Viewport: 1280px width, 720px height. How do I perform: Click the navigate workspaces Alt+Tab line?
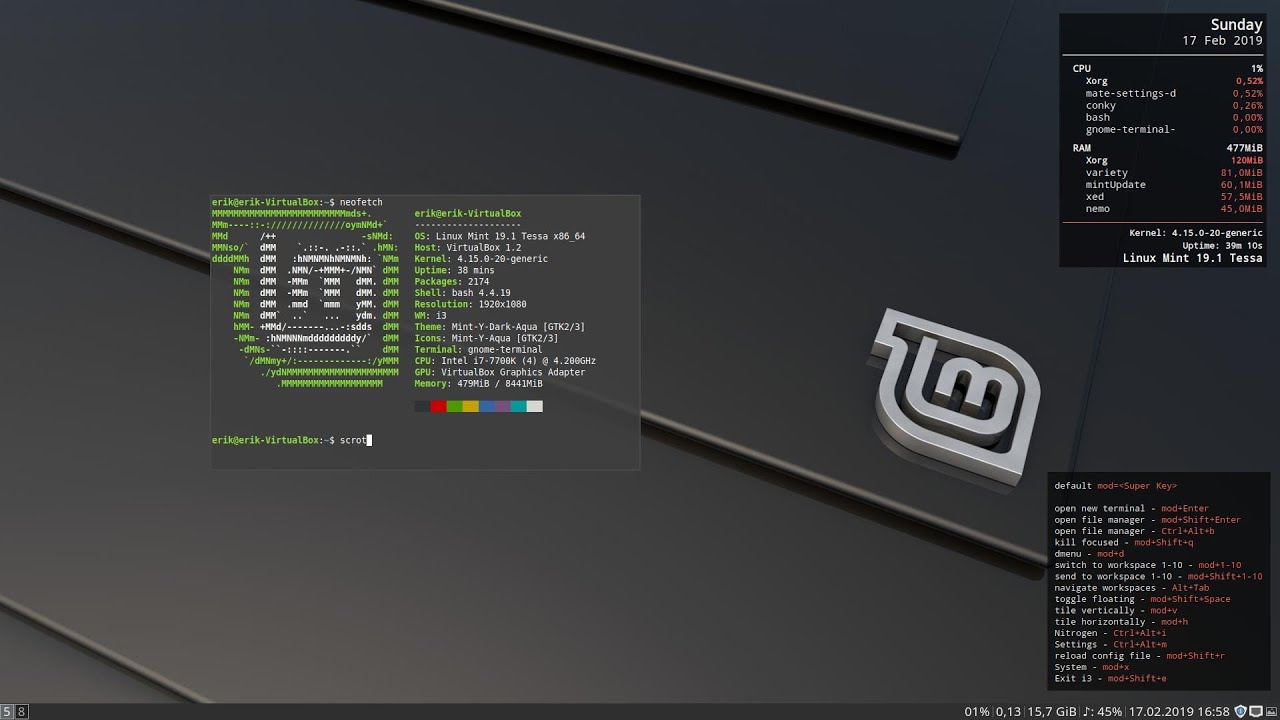tap(1131, 588)
